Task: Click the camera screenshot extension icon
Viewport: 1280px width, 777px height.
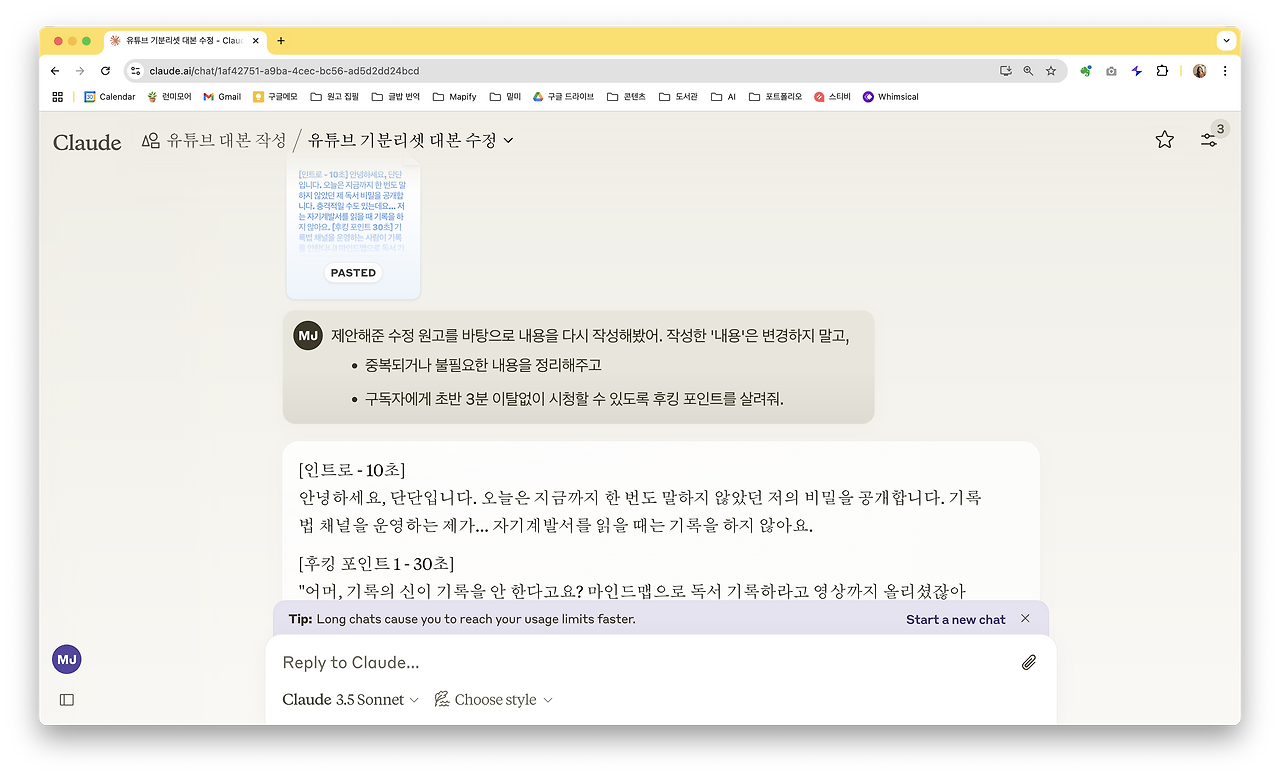Action: pos(1111,71)
